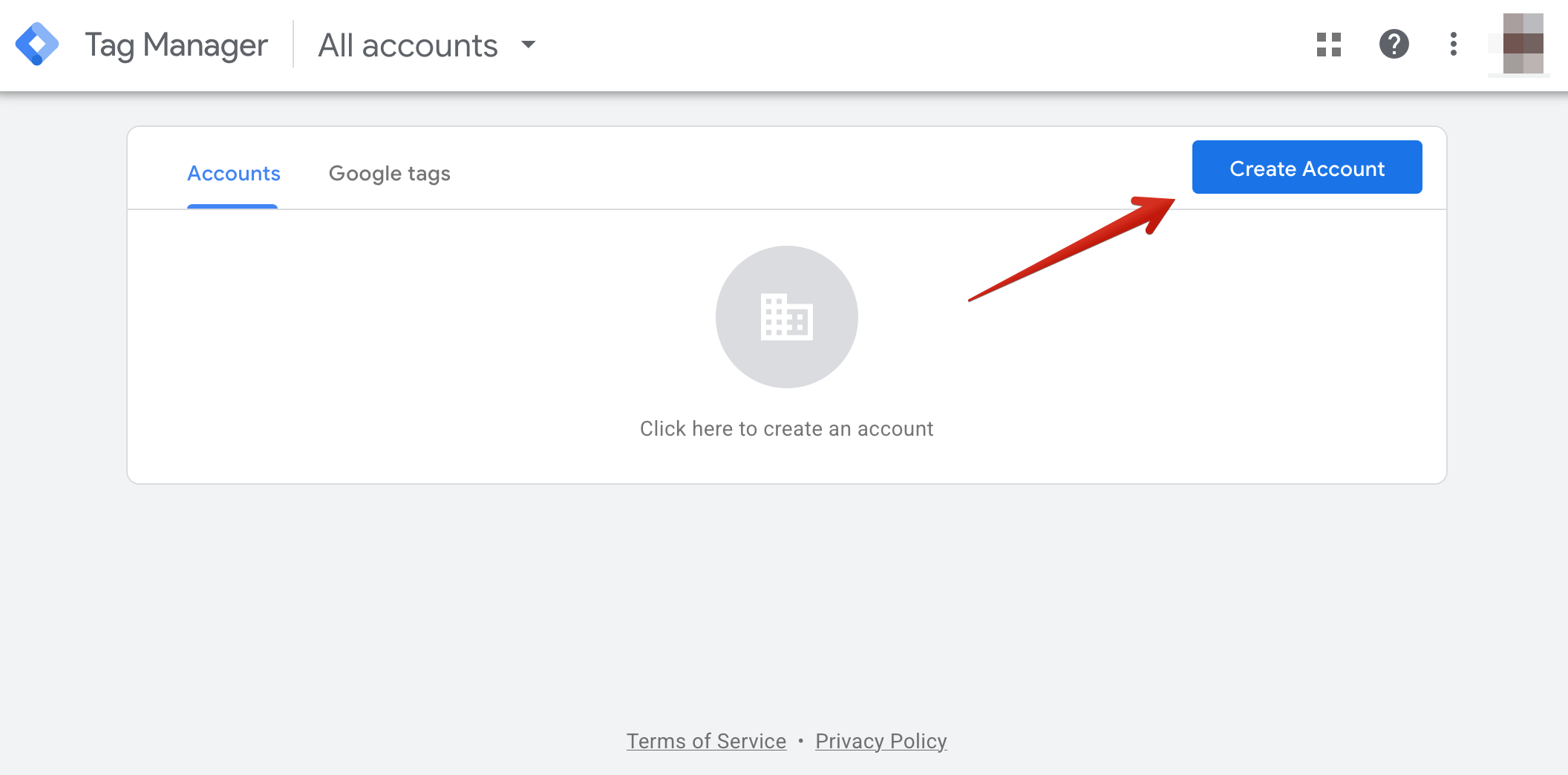Click the Create Account button
Image resolution: width=1568 pixels, height=775 pixels.
[1307, 167]
